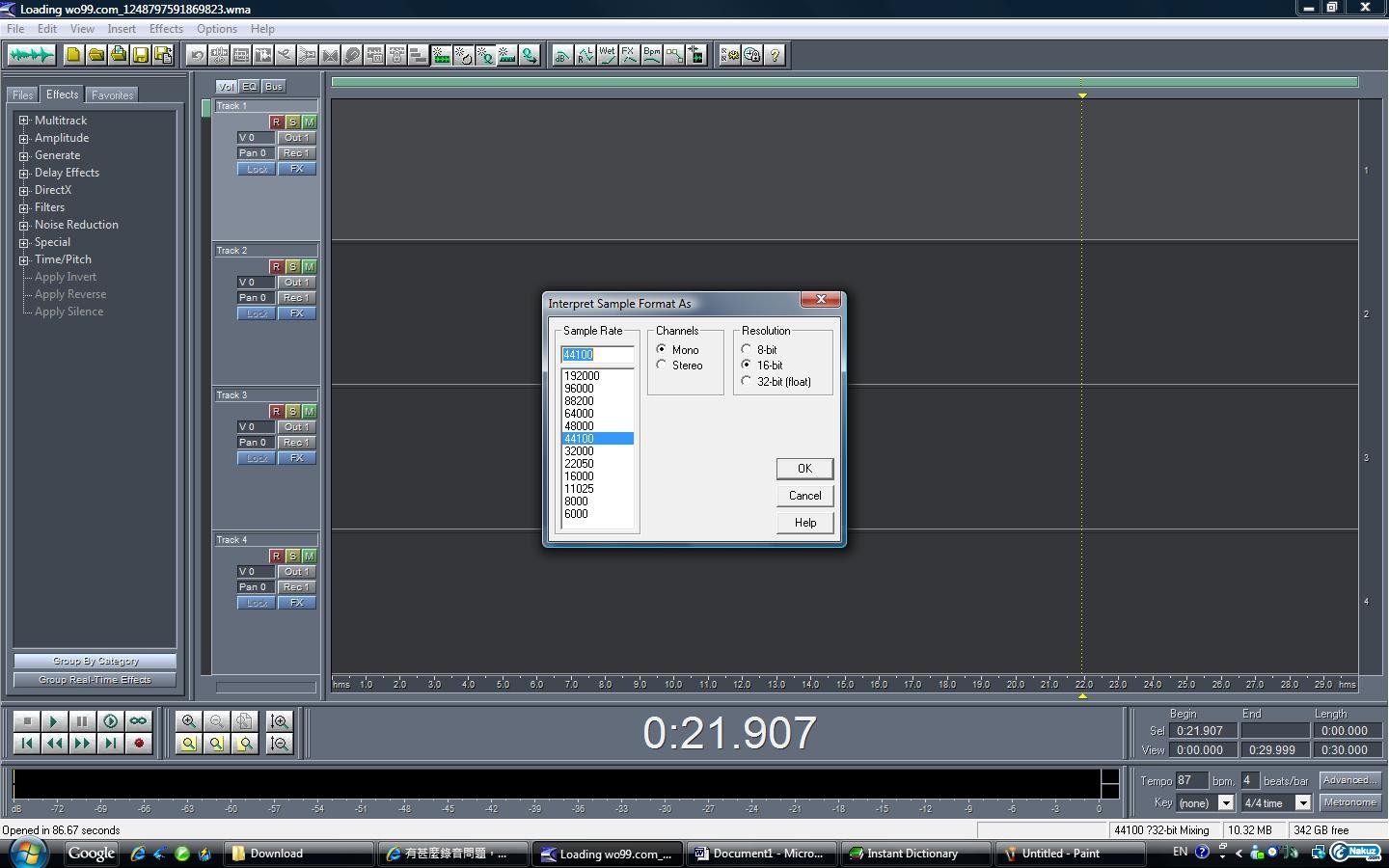Screen dimensions: 1389x868
Task: Expand the Time/Pitch tree node
Action: (24, 259)
